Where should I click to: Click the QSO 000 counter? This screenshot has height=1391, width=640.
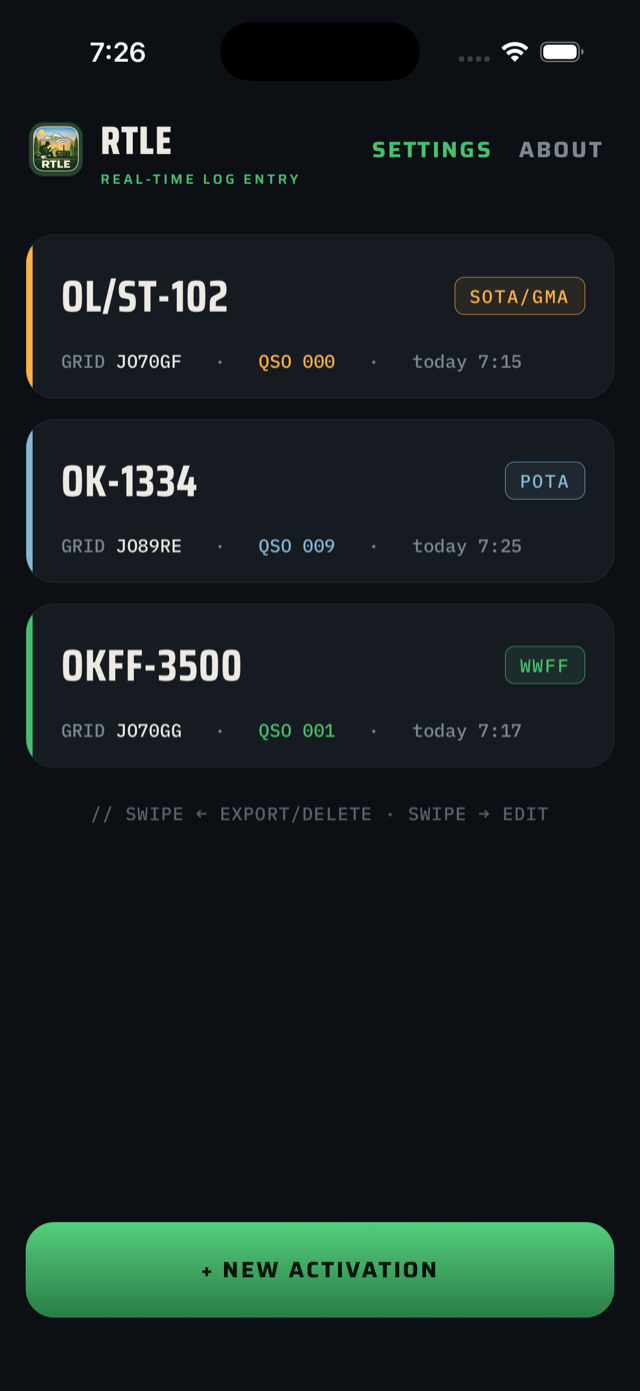pyautogui.click(x=297, y=362)
